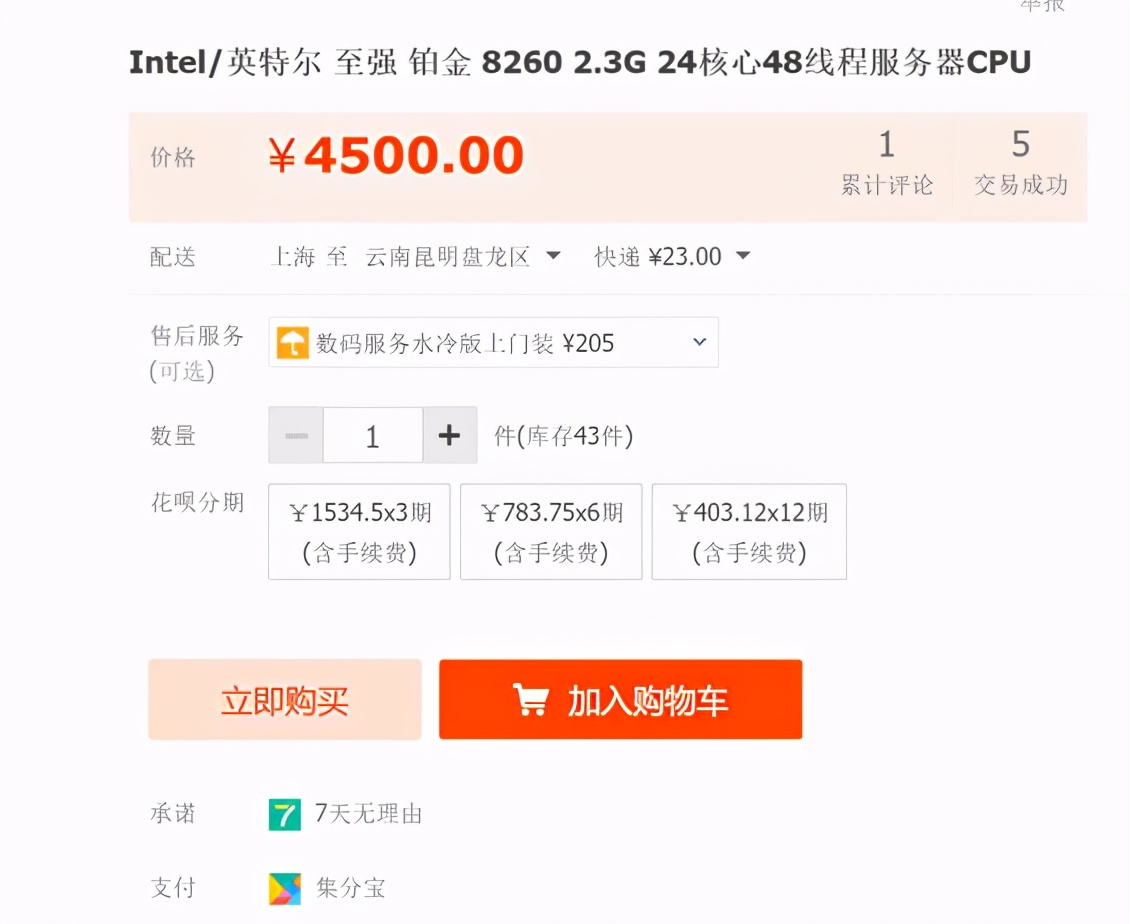This screenshot has width=1130, height=924.
Task: Click the 加入购物车 add to cart button
Action: pos(620,698)
